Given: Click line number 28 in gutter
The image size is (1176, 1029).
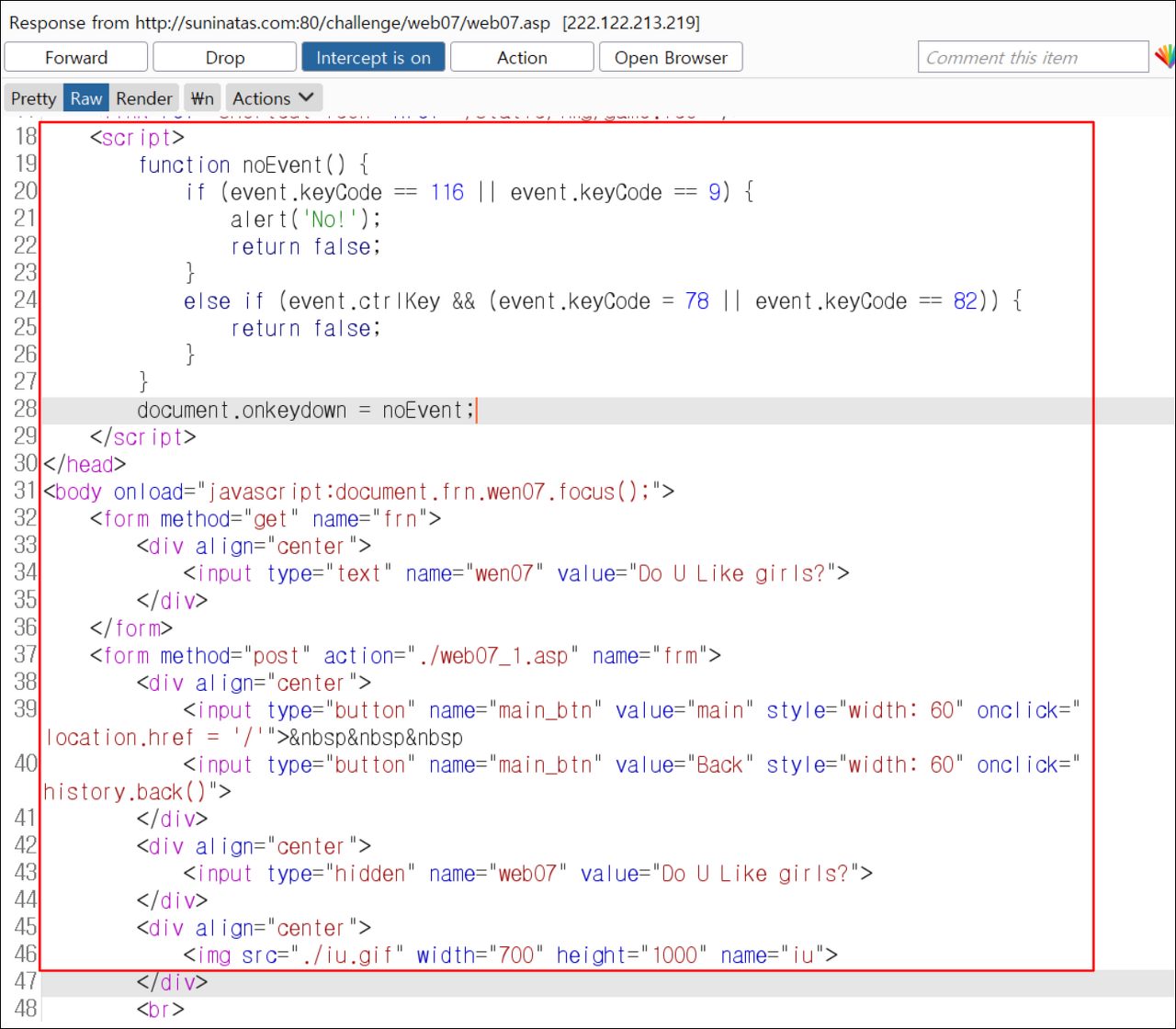Looking at the screenshot, I should (25, 411).
